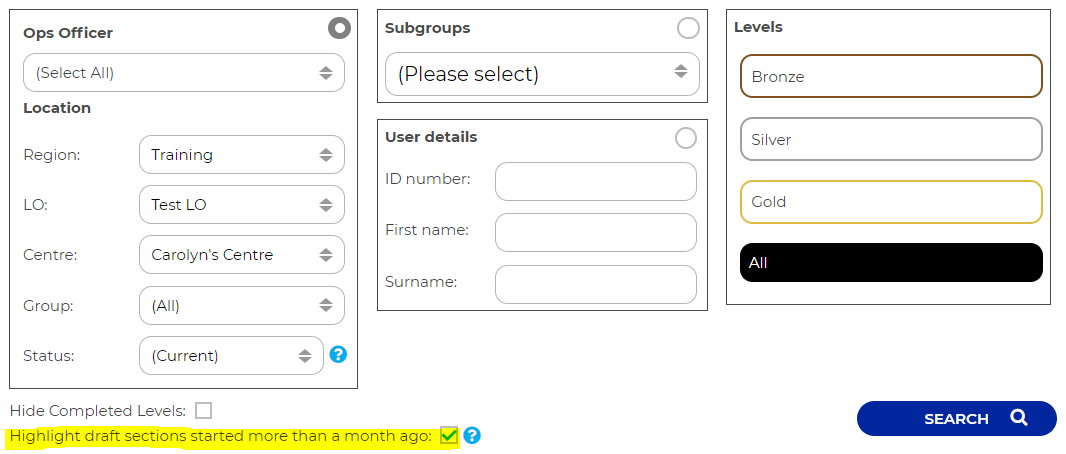Choose the Silver level
The width and height of the screenshot is (1066, 454).
pos(890,139)
